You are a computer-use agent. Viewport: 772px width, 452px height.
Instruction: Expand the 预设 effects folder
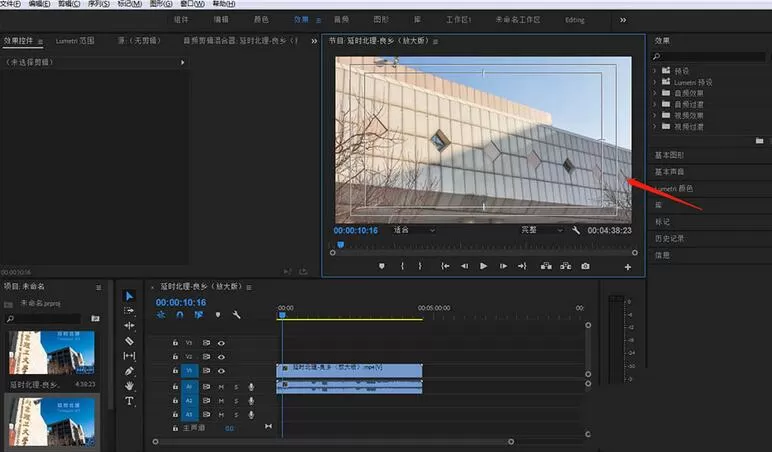click(x=655, y=71)
